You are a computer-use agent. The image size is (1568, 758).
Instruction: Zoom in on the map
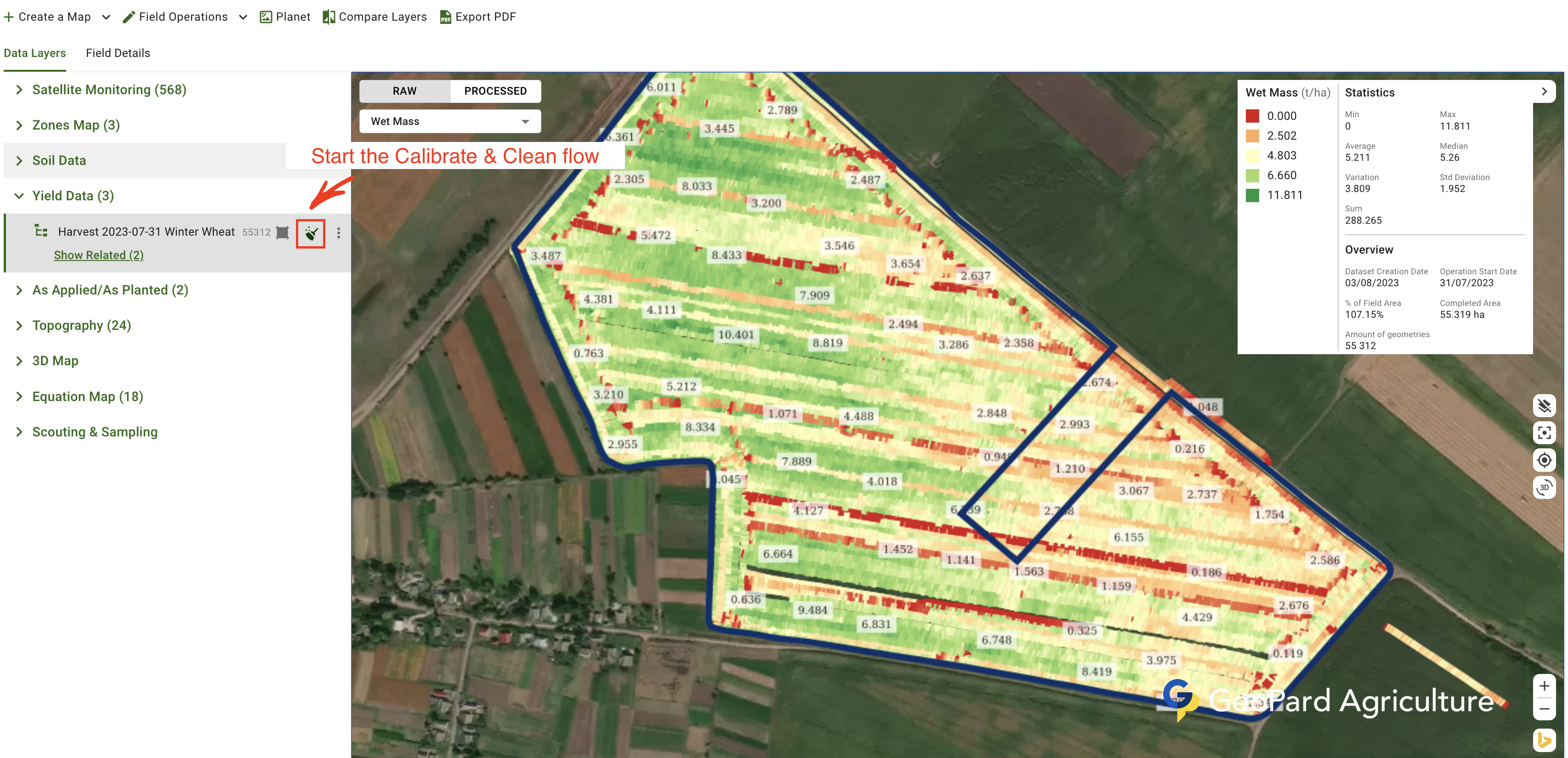pos(1544,686)
